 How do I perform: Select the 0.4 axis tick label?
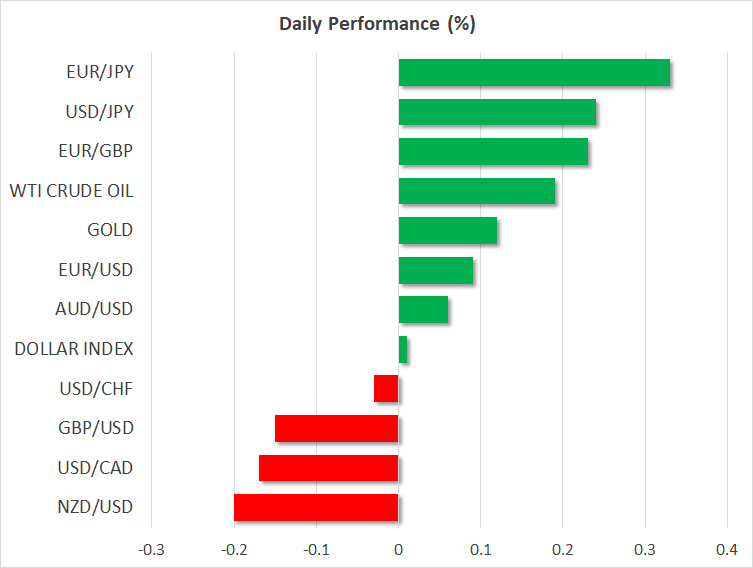click(727, 550)
